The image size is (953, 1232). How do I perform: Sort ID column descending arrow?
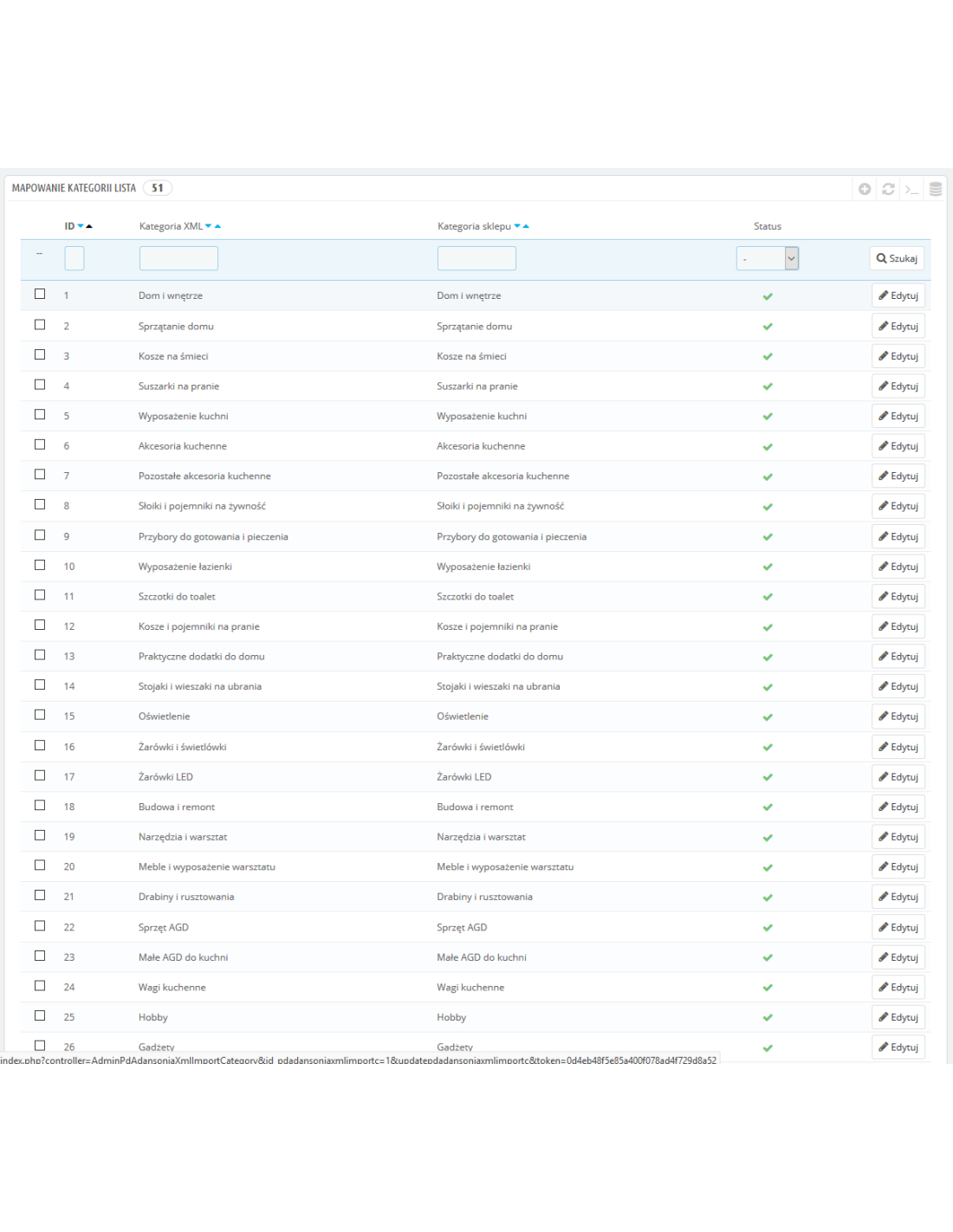tap(81, 226)
